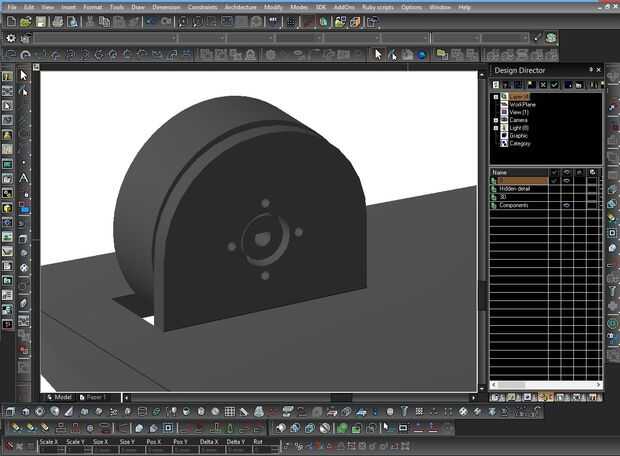Toggle visibility eye for layer 0
The height and width of the screenshot is (456, 620).
click(x=567, y=181)
